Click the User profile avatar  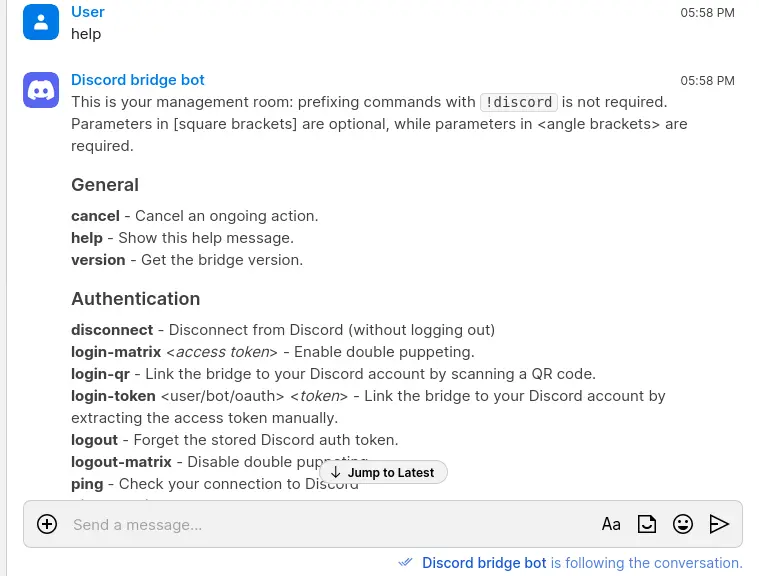tap(41, 22)
